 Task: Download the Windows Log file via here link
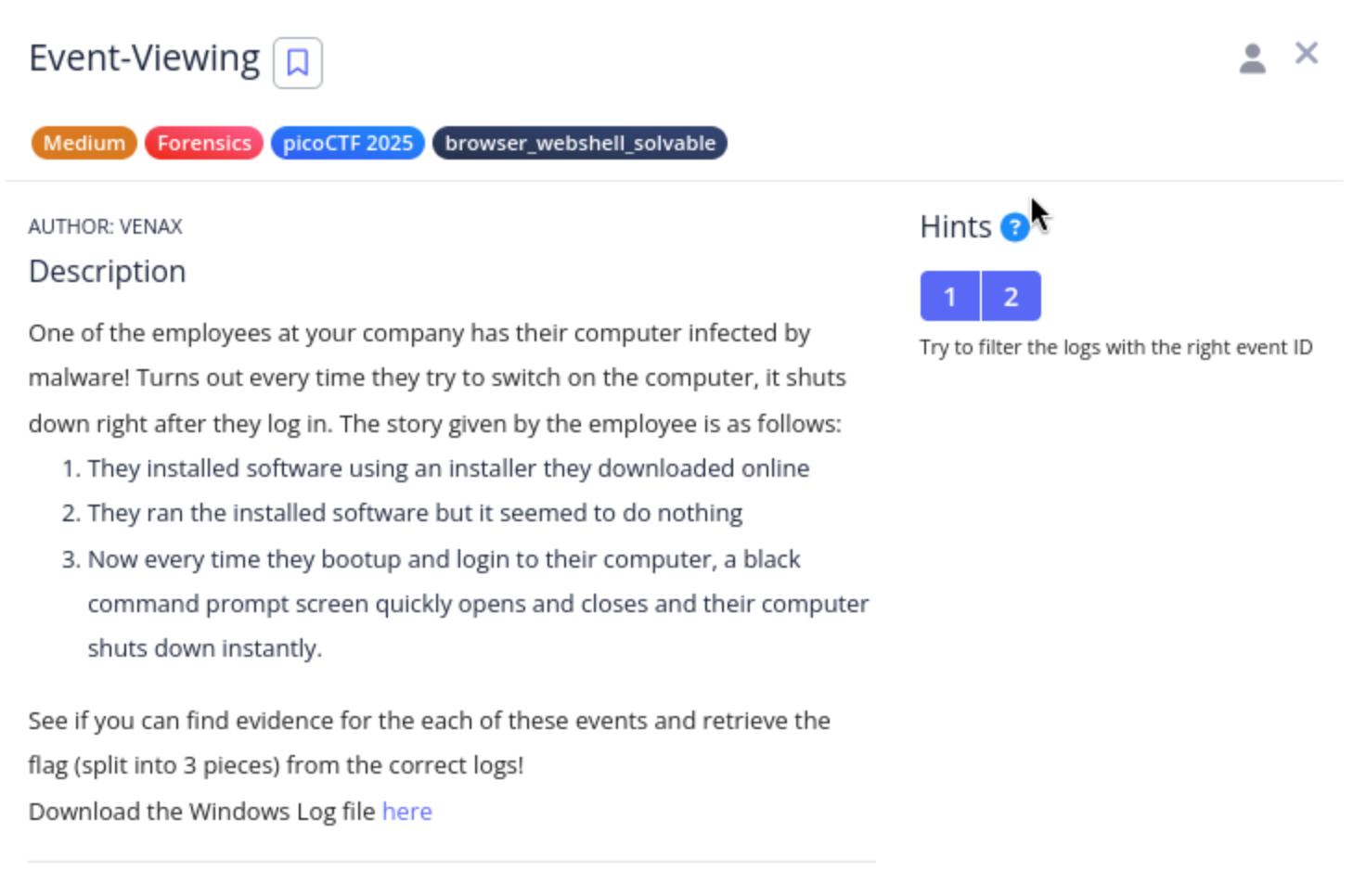click(x=406, y=812)
